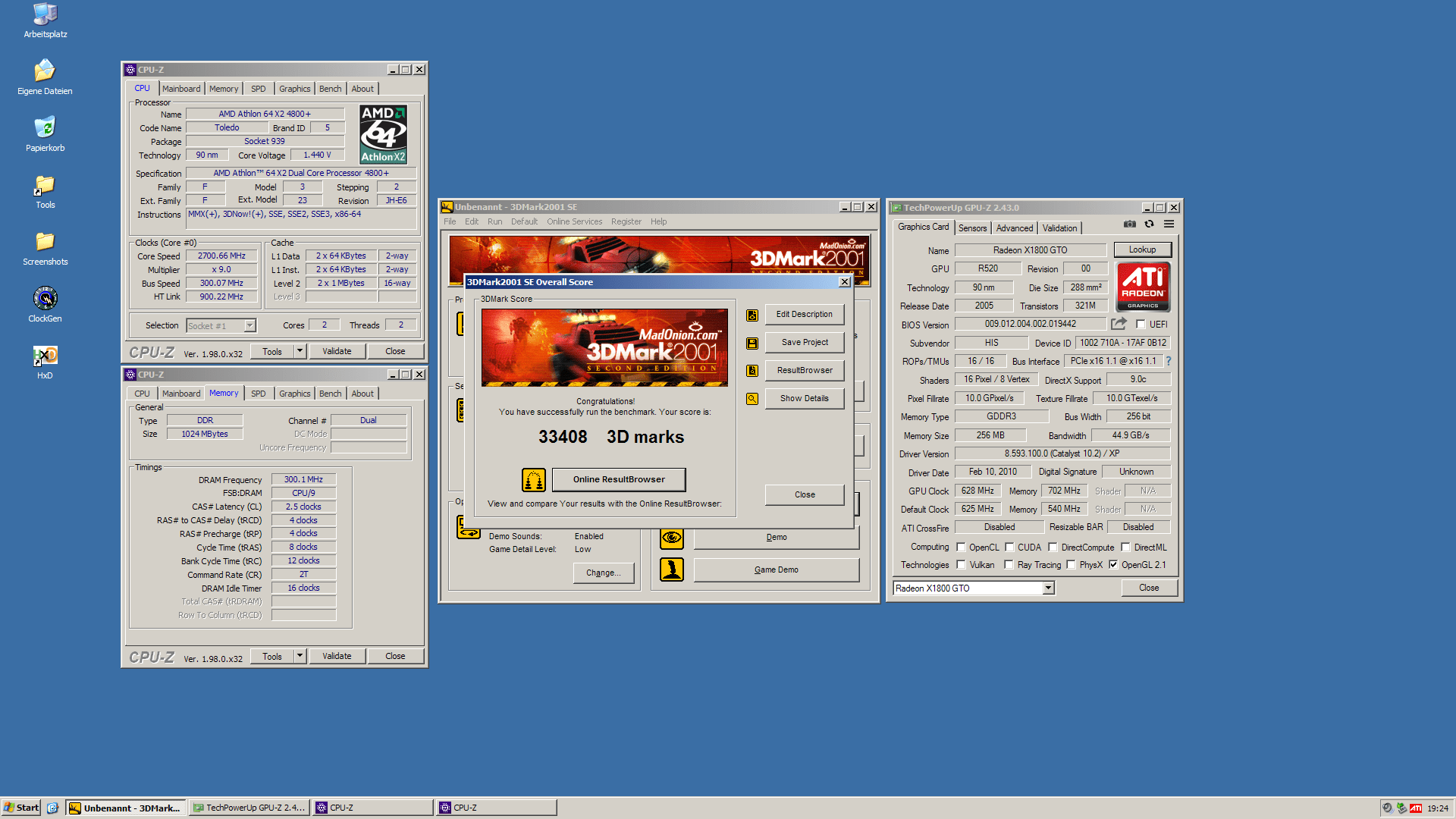This screenshot has width=1456, height=819.
Task: Open the File menu in 3DMark2001 SE
Action: (x=450, y=222)
